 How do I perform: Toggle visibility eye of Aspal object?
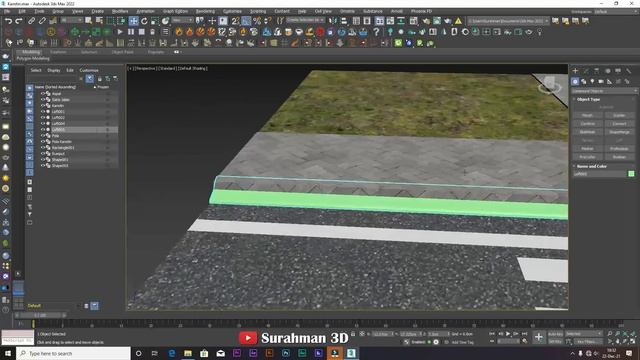[42, 93]
